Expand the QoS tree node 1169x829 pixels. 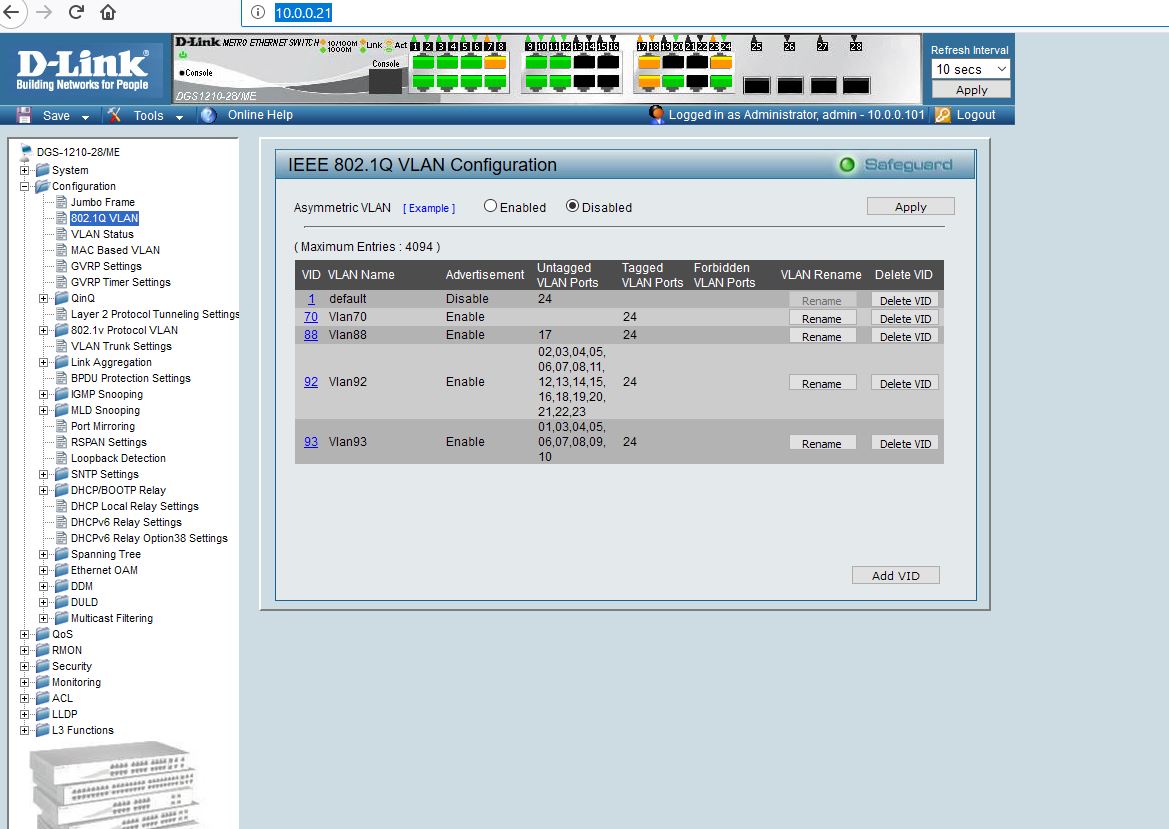tap(25, 634)
